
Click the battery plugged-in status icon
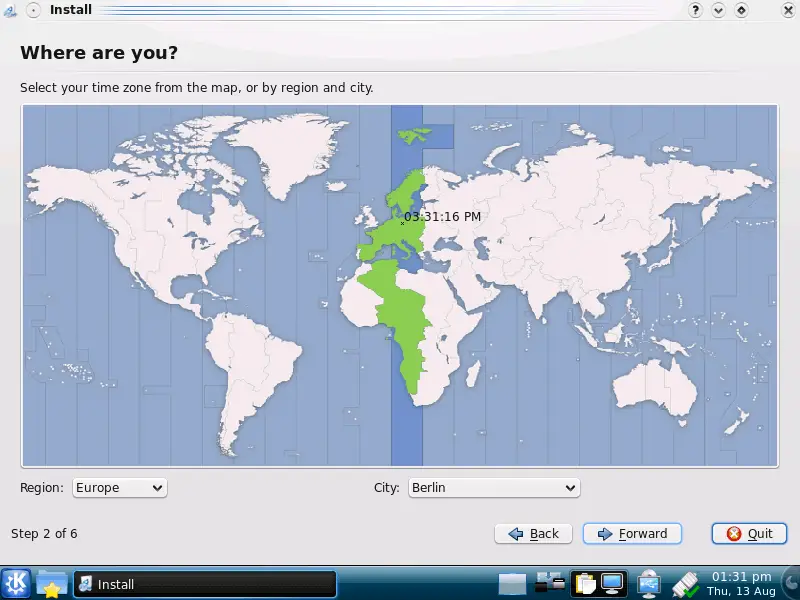coord(685,585)
